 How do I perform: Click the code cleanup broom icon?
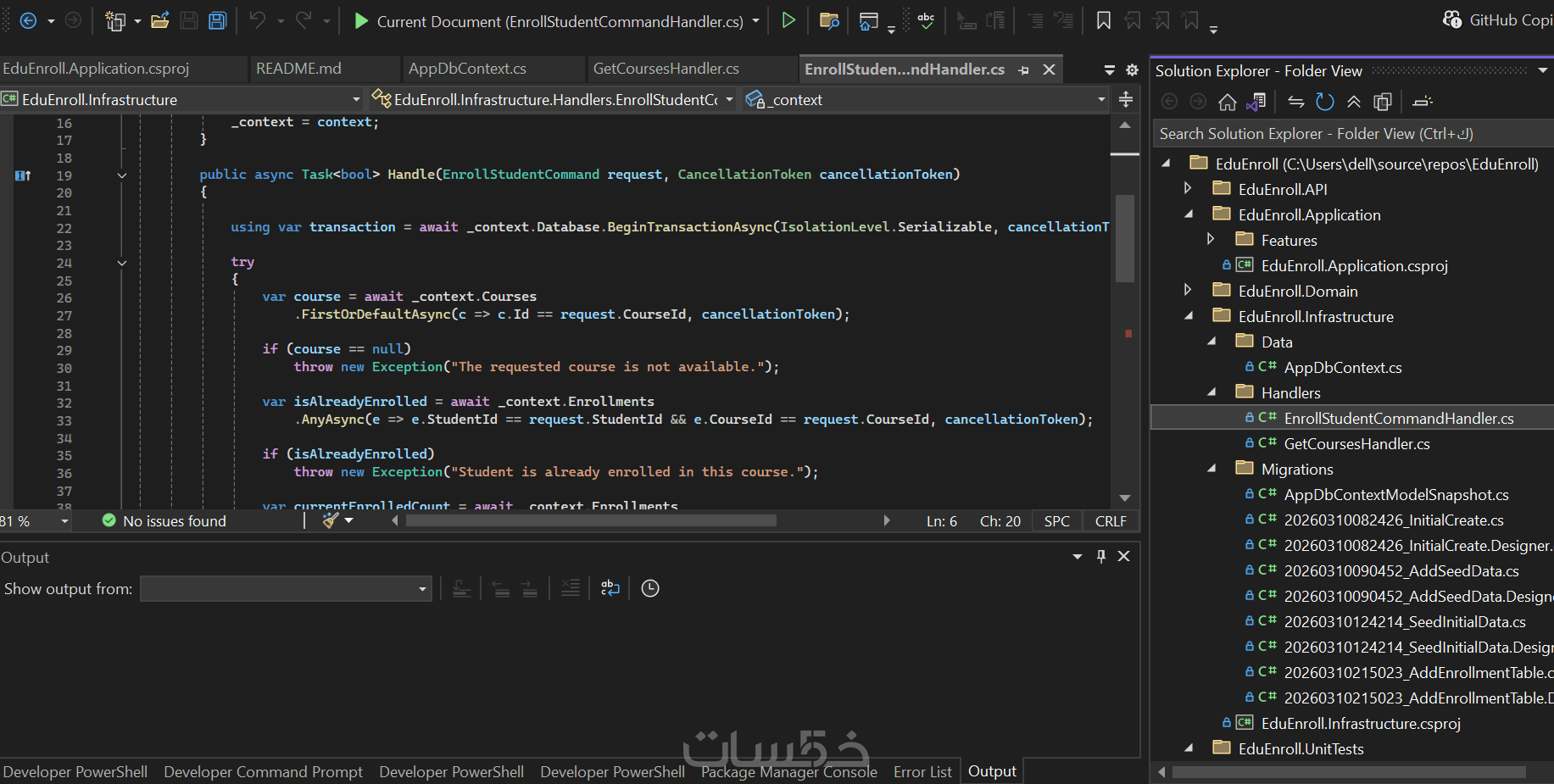331,520
